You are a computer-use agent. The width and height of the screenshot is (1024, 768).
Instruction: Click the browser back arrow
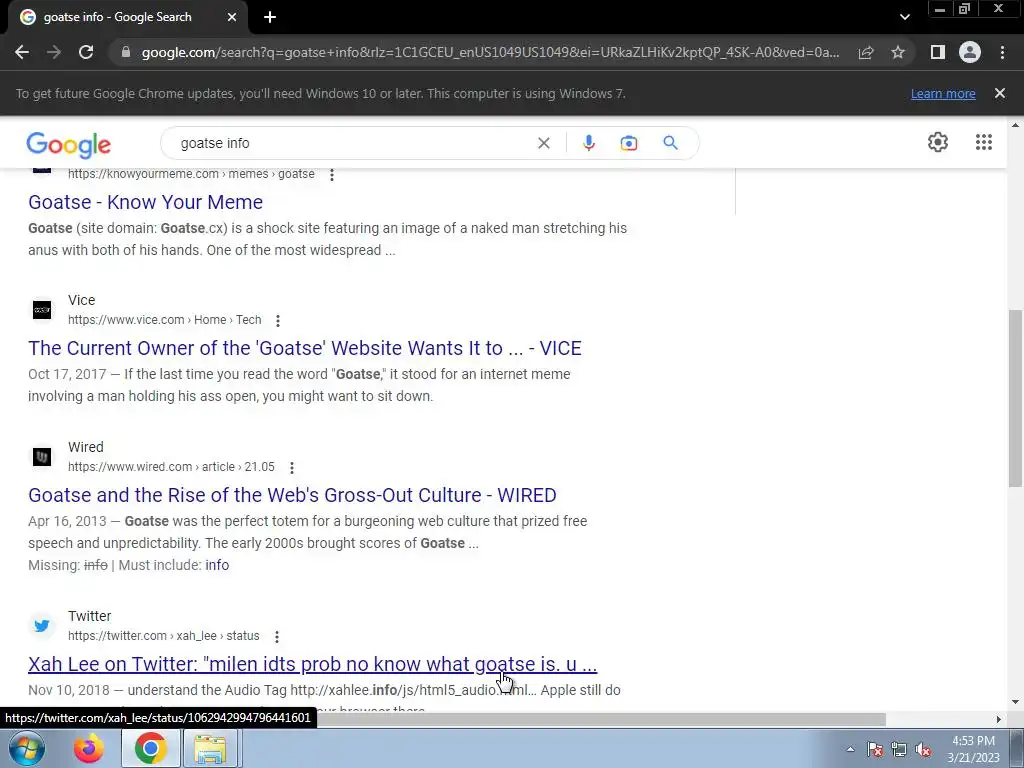point(22,52)
